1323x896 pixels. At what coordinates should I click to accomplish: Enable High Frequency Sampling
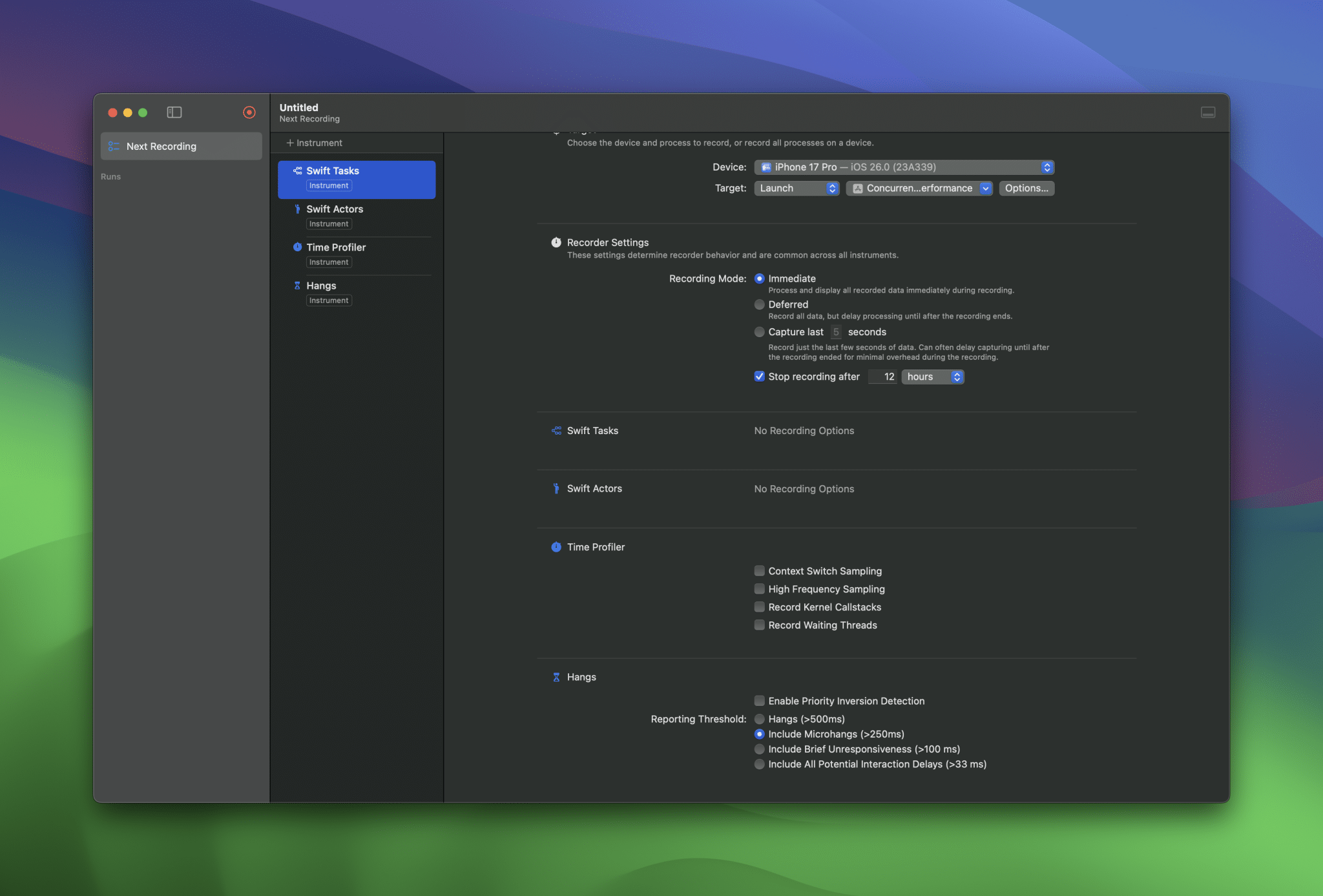point(759,589)
